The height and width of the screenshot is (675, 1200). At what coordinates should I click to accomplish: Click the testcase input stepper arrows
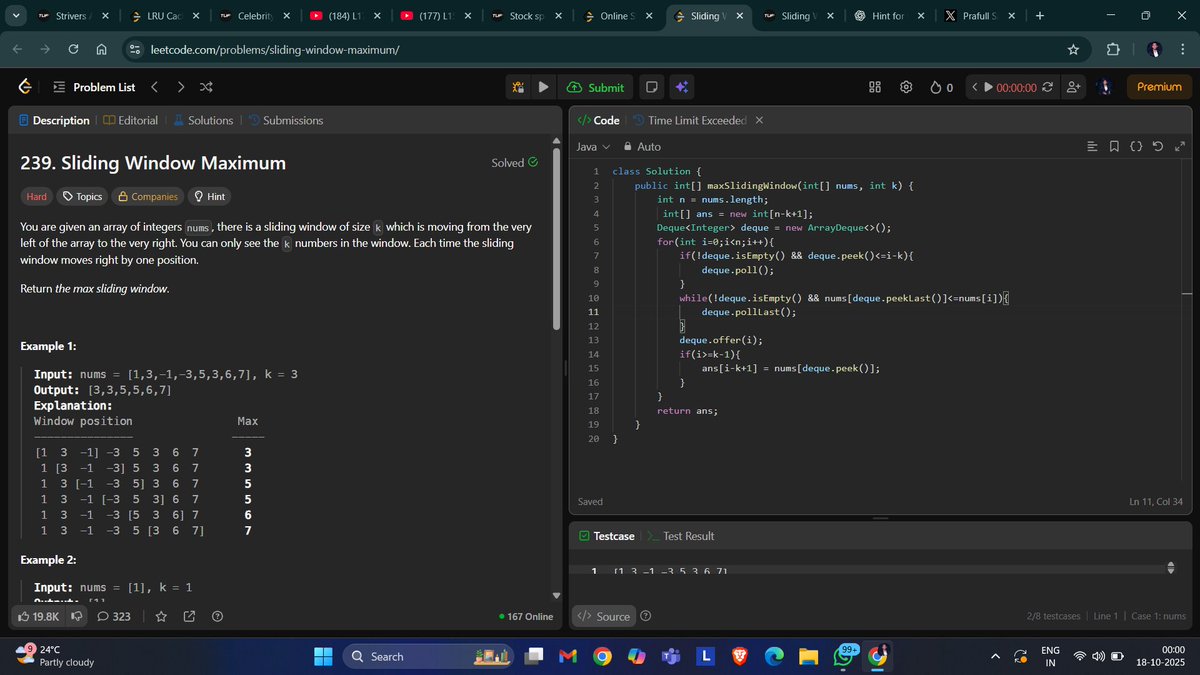(x=1172, y=568)
